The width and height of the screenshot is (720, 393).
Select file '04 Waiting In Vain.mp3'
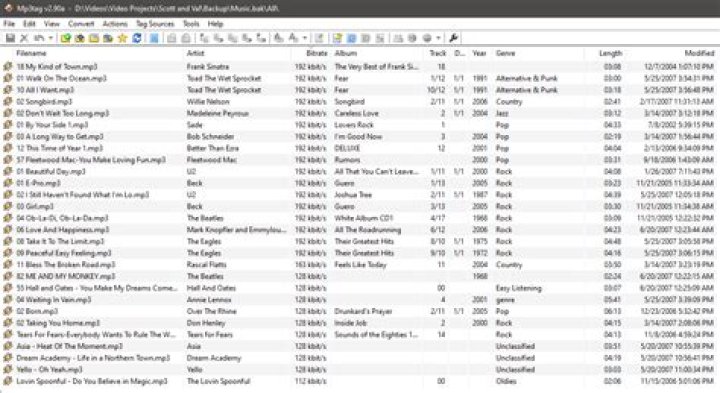[x=54, y=300]
